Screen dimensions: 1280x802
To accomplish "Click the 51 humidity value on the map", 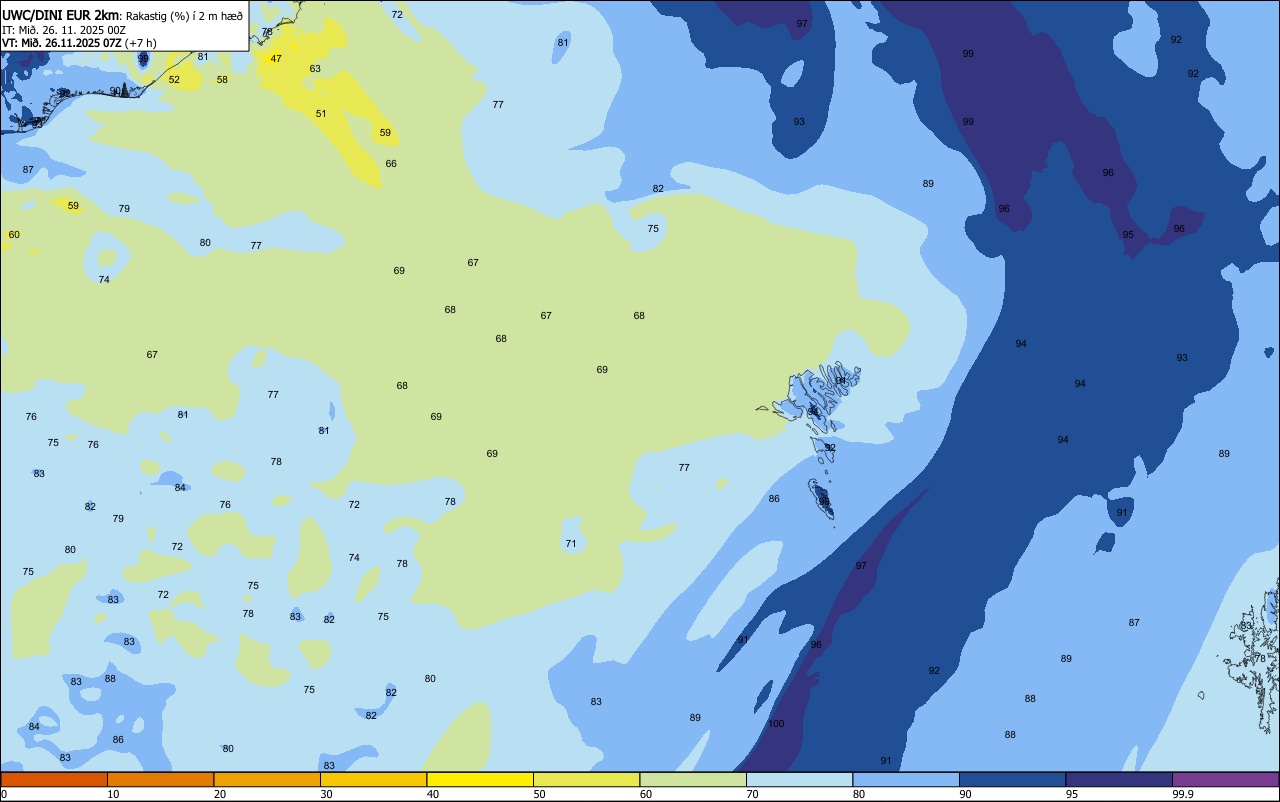I will coord(321,114).
